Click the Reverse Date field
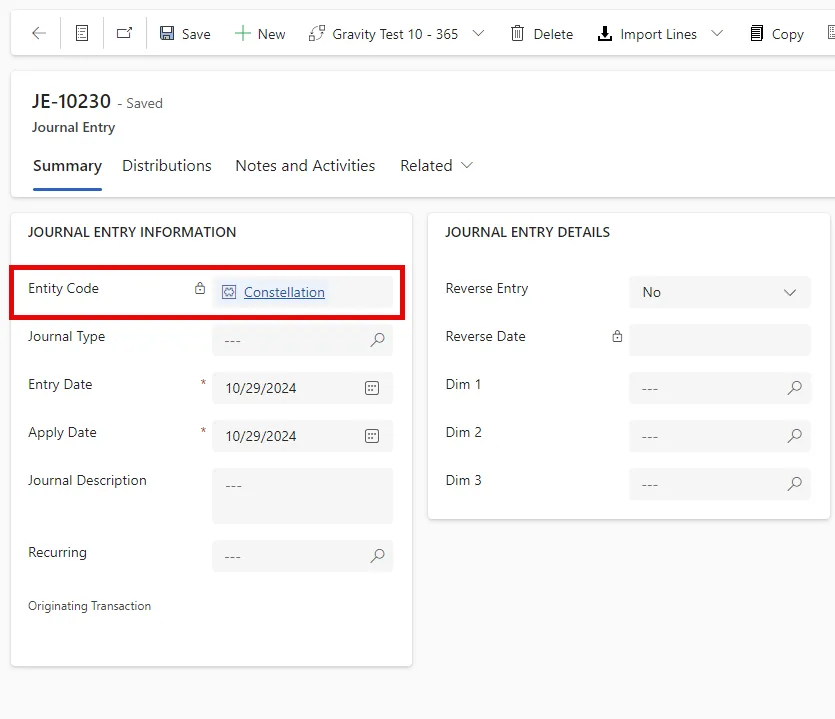Screen dimensions: 835x719 pos(719,340)
